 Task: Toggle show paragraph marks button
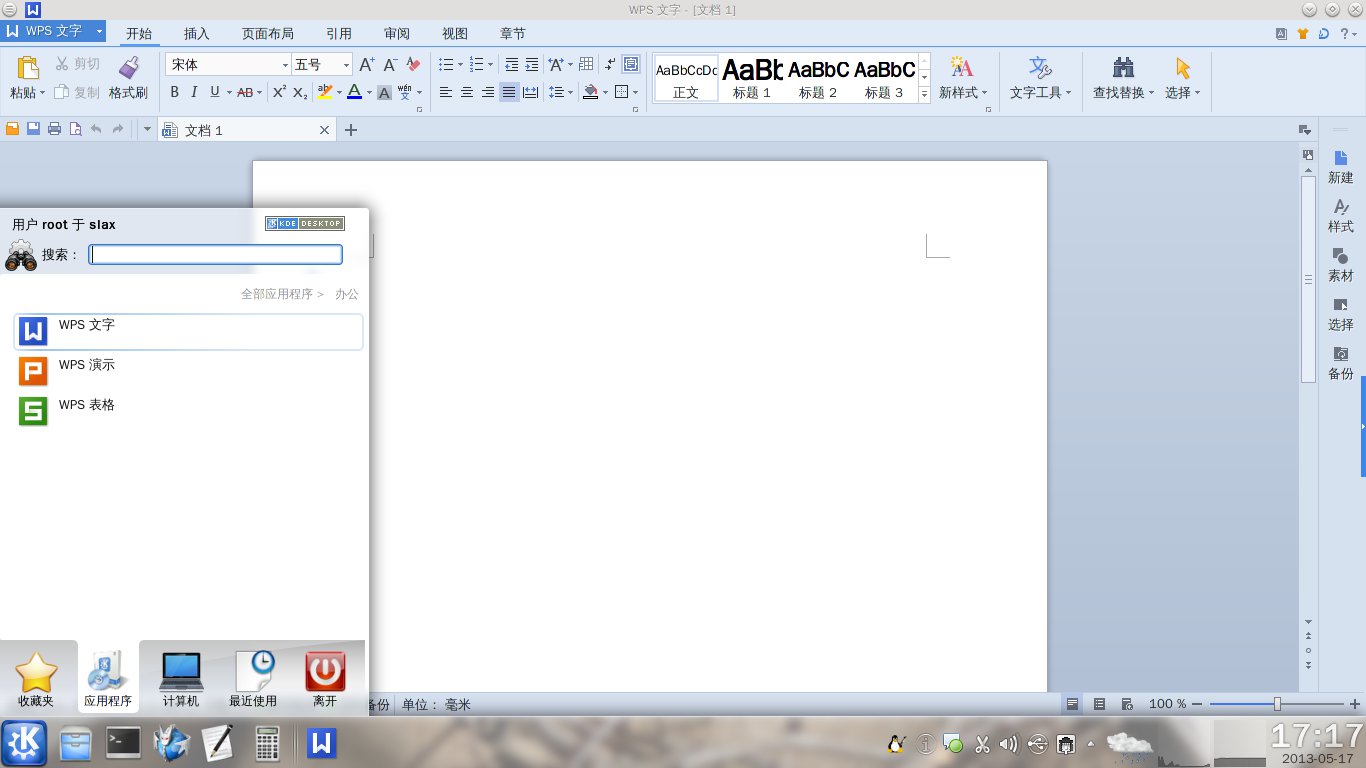(611, 64)
